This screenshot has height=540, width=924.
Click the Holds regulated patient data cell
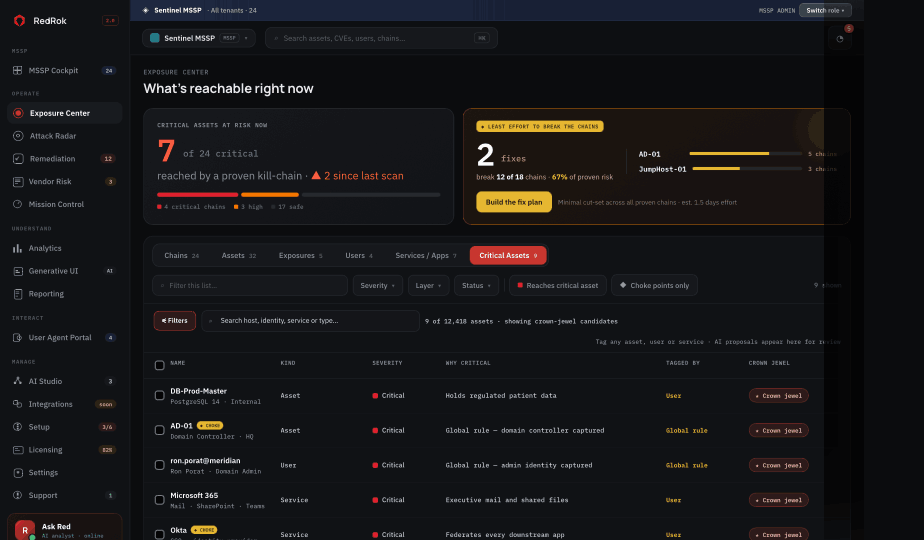[501, 396]
